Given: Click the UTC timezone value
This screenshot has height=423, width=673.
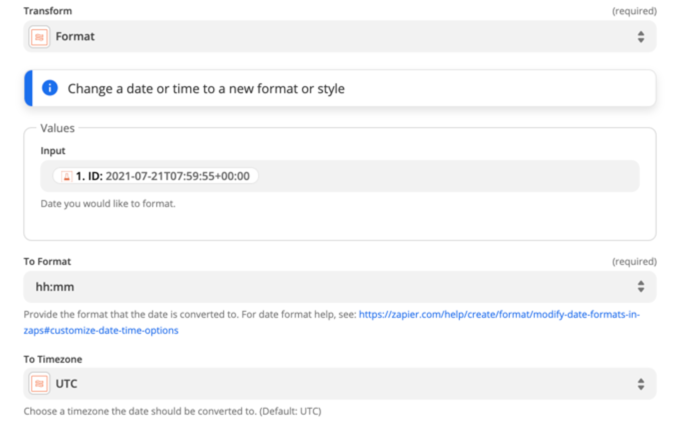Looking at the screenshot, I should pyautogui.click(x=67, y=384).
